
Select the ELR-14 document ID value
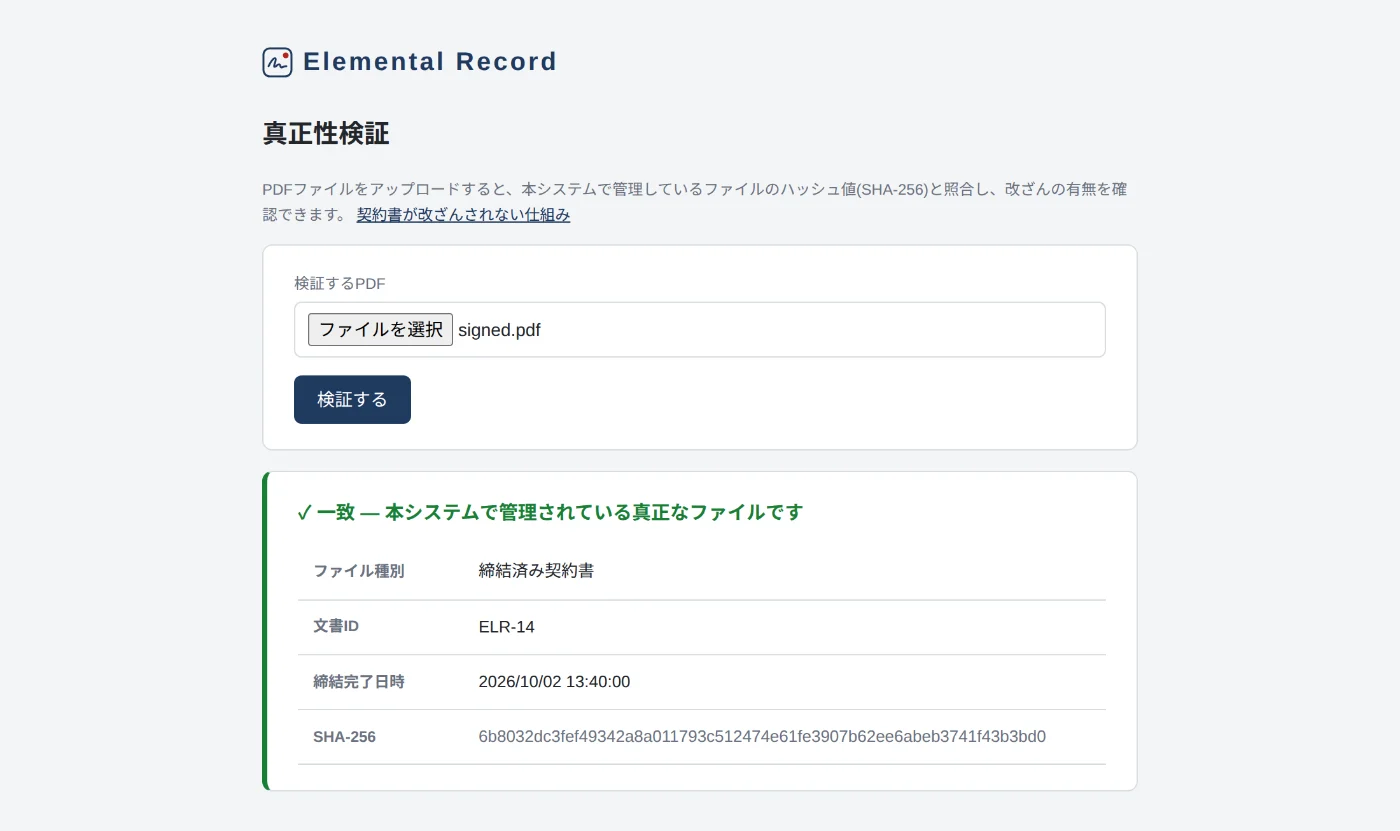(x=507, y=627)
